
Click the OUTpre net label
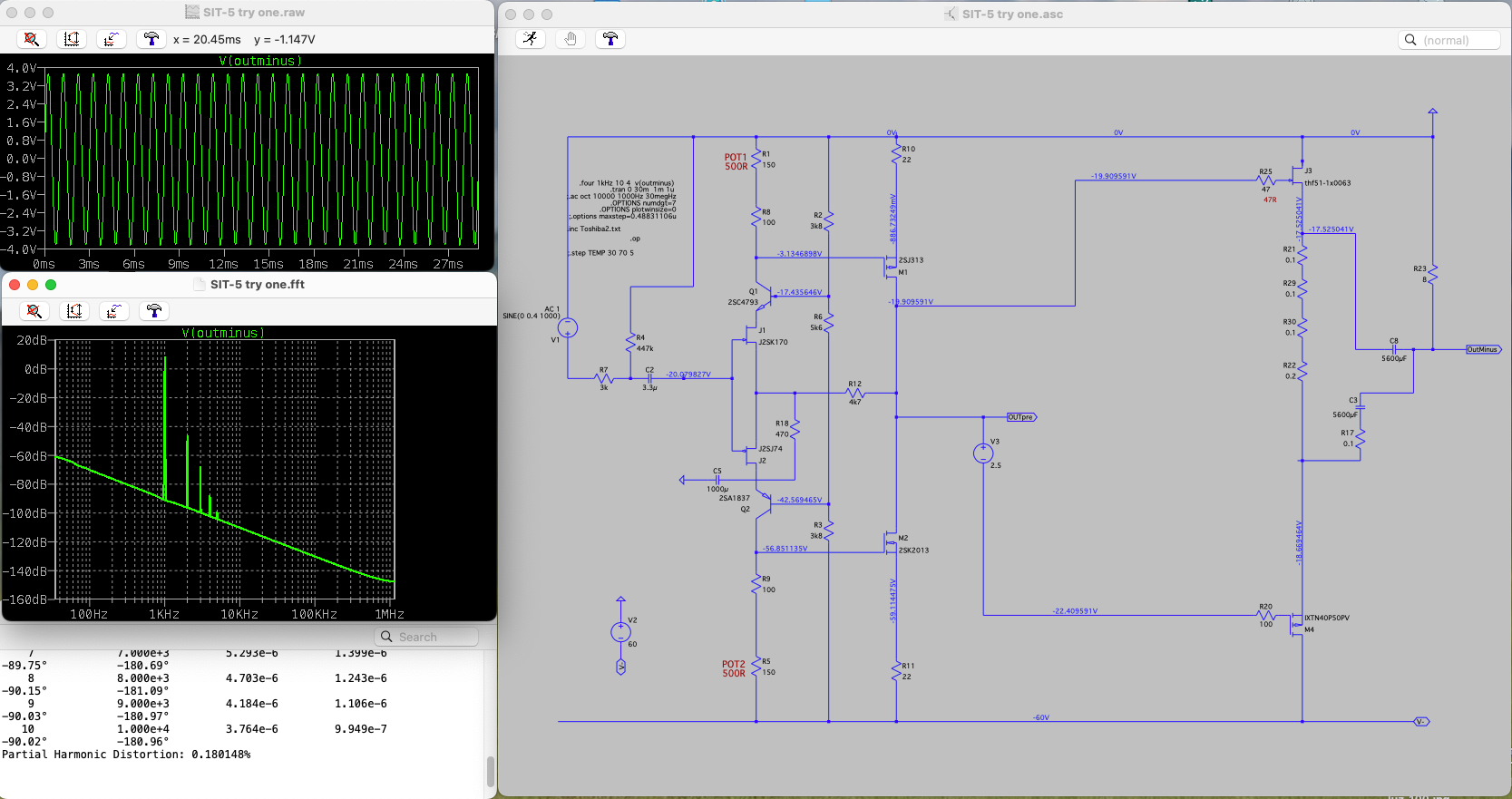(x=1021, y=417)
